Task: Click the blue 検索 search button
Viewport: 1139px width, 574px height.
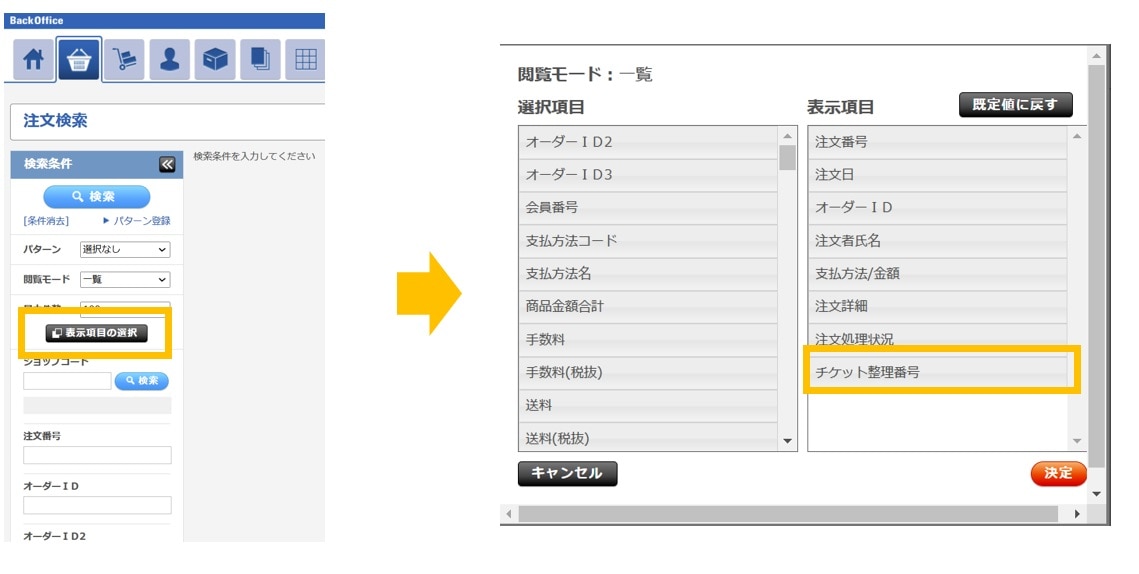Action: click(97, 196)
